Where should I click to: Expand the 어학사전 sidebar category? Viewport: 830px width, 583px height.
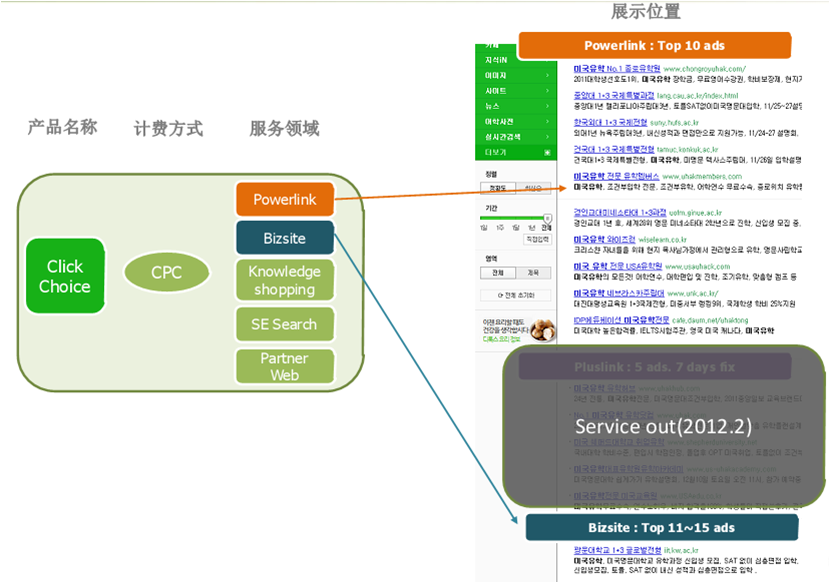click(516, 122)
